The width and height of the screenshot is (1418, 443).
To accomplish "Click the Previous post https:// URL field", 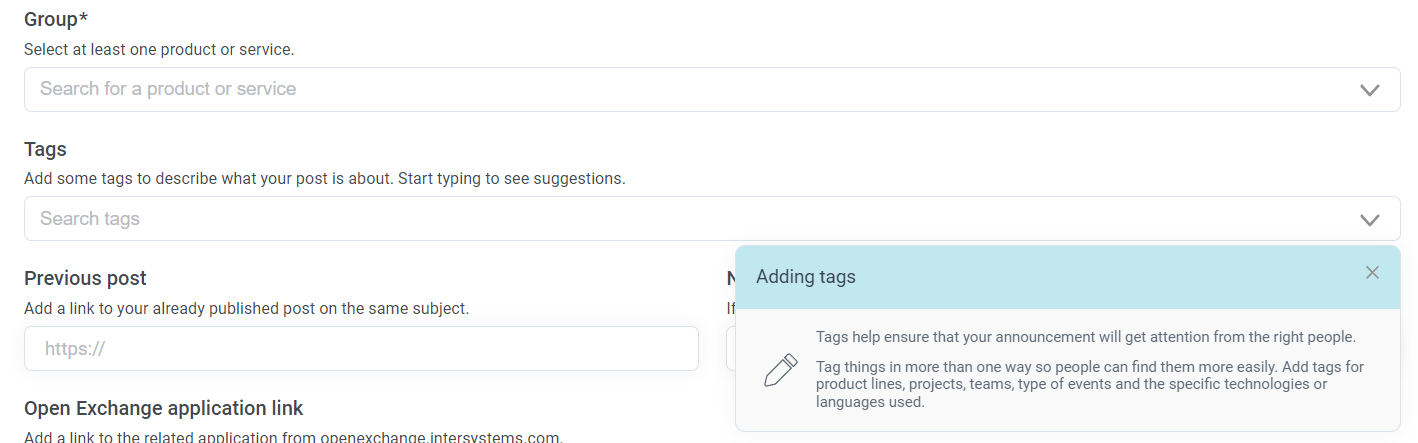I will [x=361, y=349].
